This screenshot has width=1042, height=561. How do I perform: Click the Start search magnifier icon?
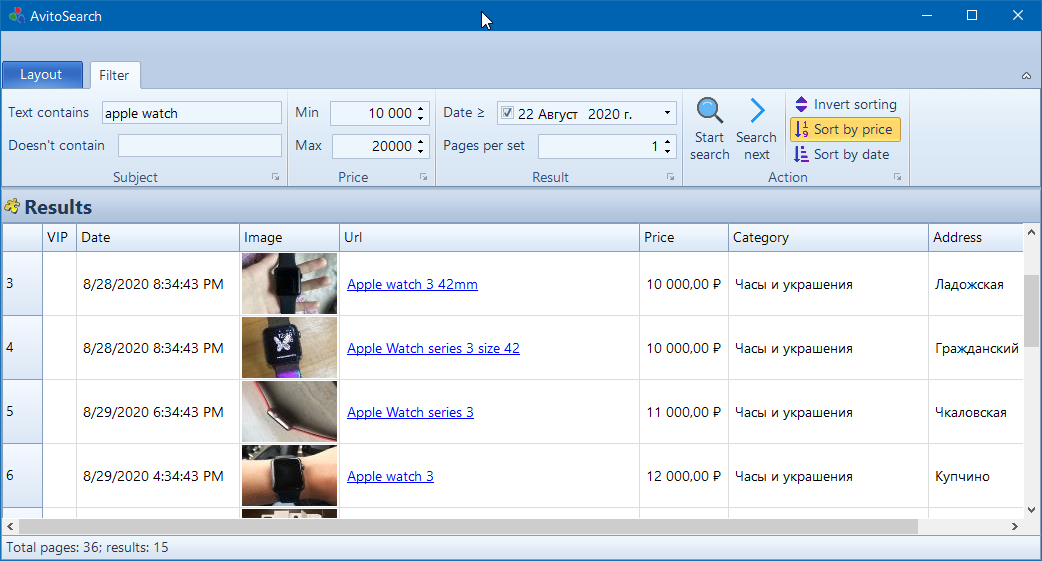709,110
